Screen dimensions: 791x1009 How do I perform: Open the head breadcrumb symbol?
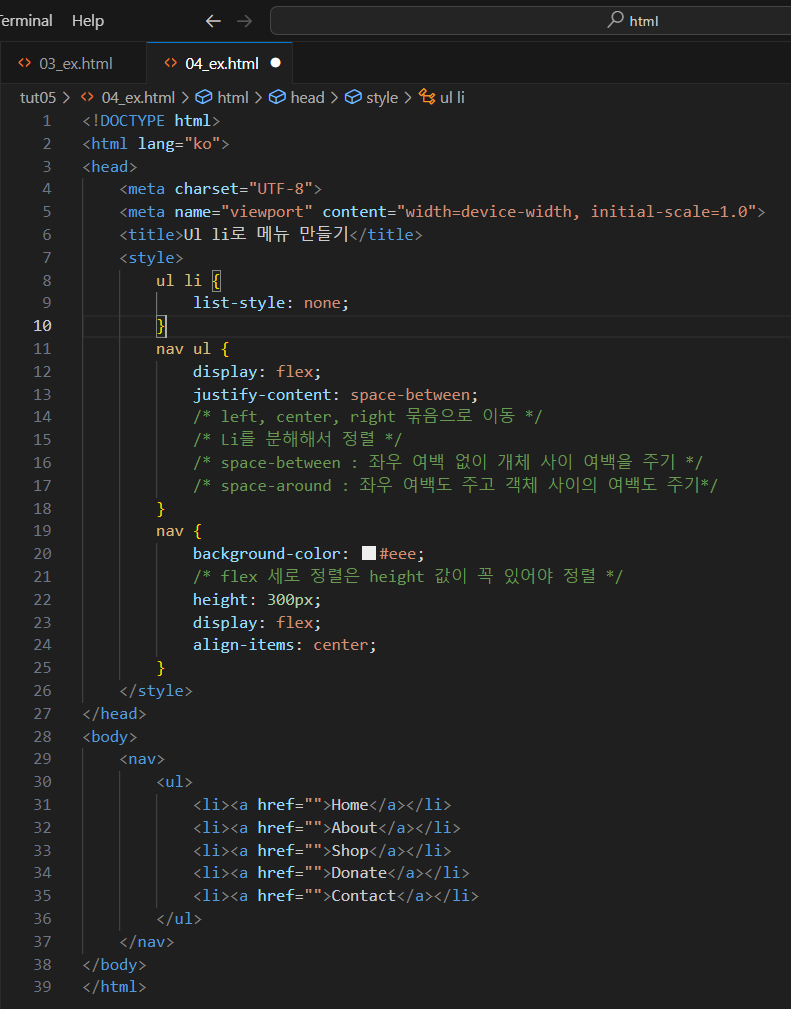click(x=307, y=98)
